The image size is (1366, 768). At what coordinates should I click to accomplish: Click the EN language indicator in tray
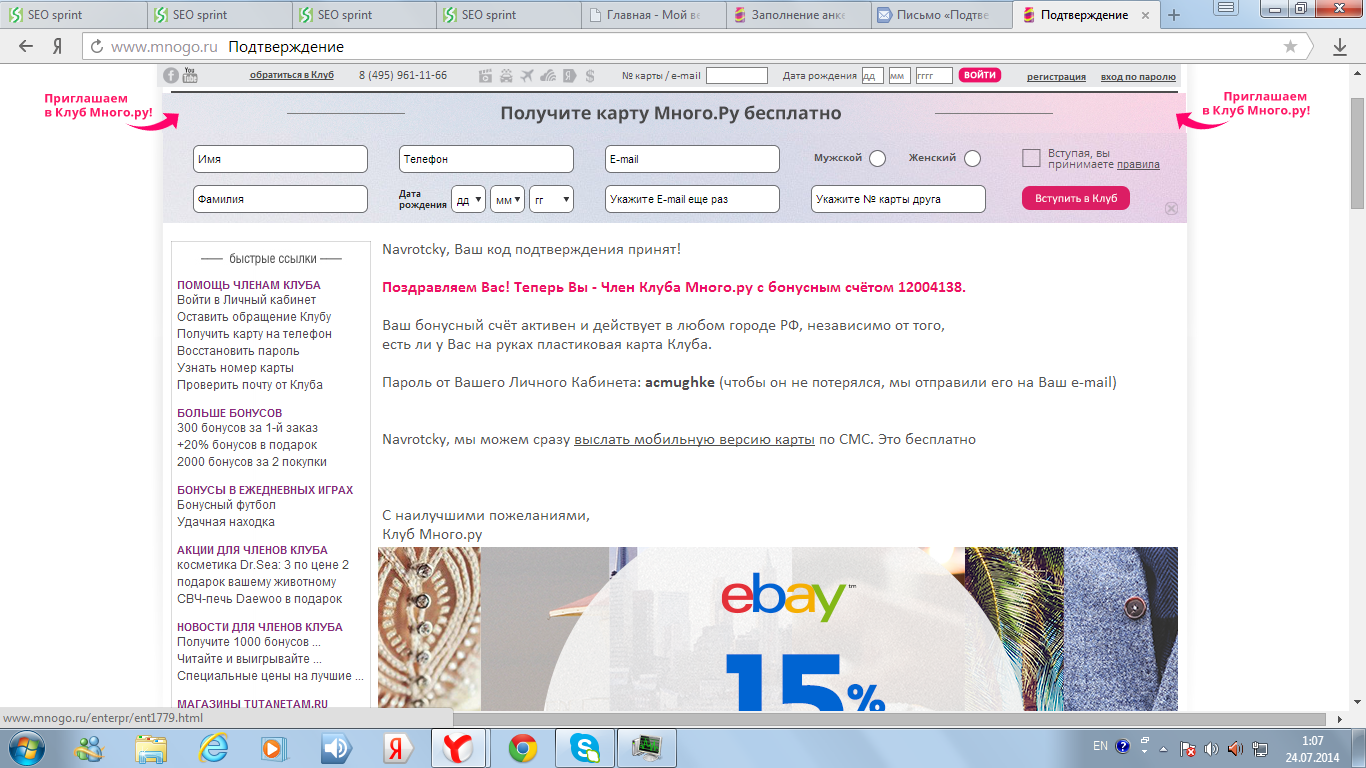(x=1100, y=746)
